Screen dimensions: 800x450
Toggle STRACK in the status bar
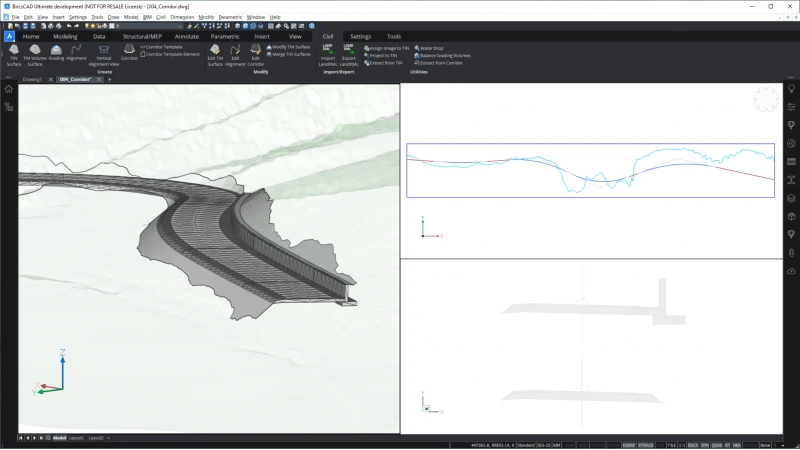(x=645, y=445)
